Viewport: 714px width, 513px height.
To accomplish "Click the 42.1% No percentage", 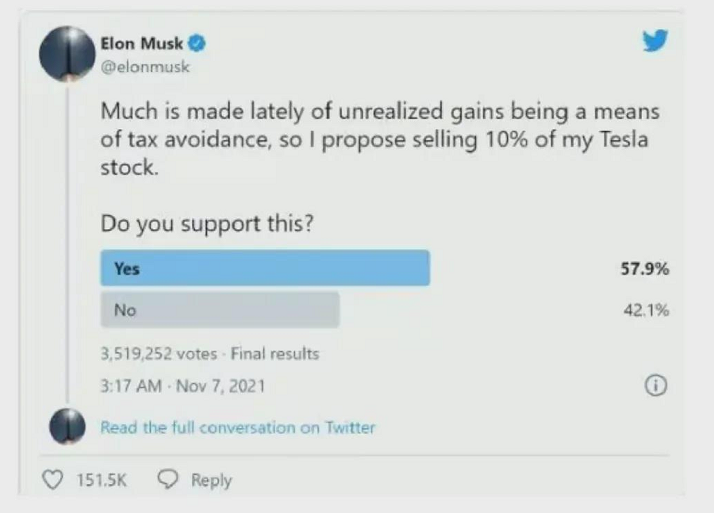I will click(645, 310).
